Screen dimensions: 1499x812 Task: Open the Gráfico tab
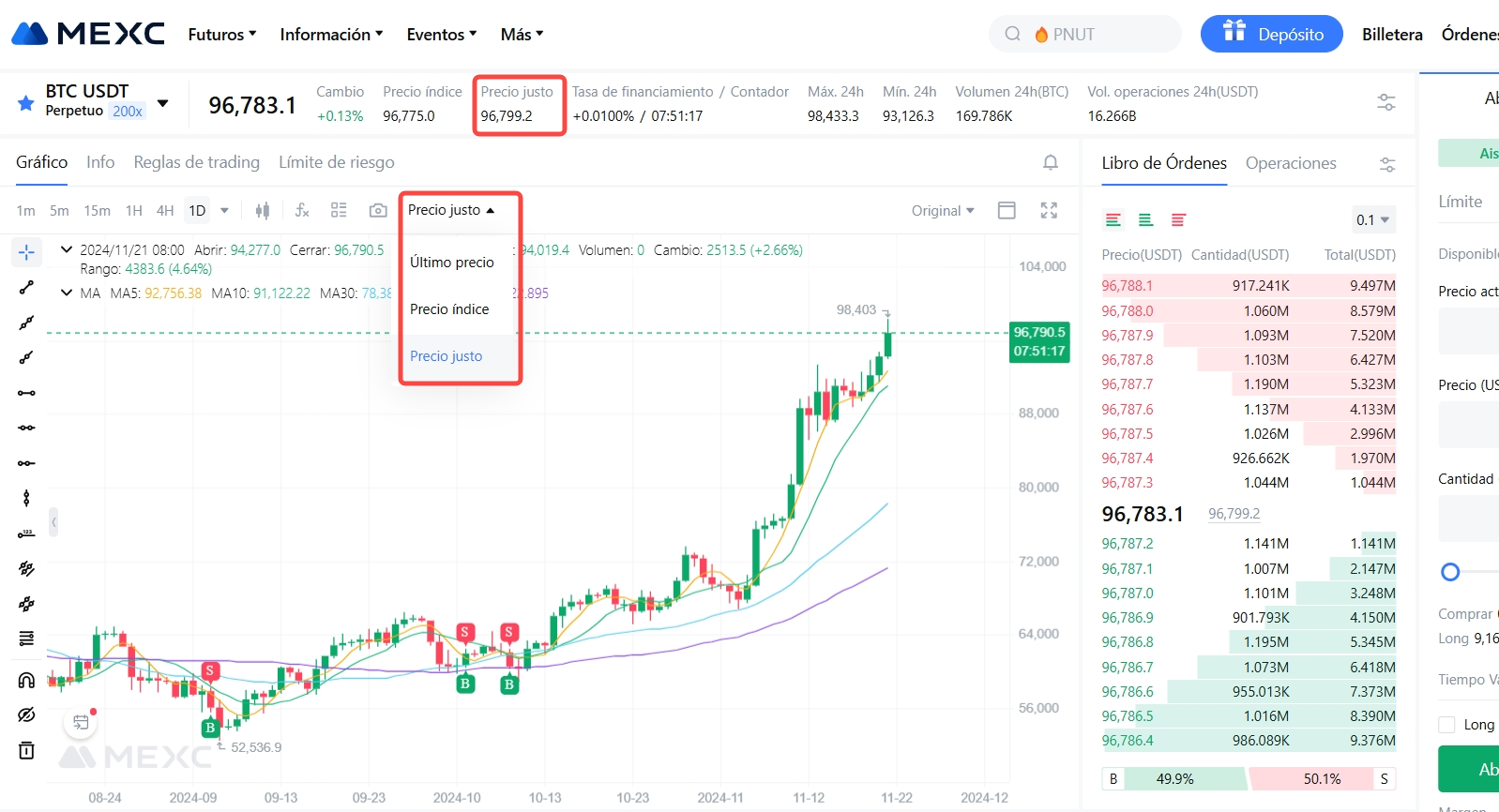(41, 162)
